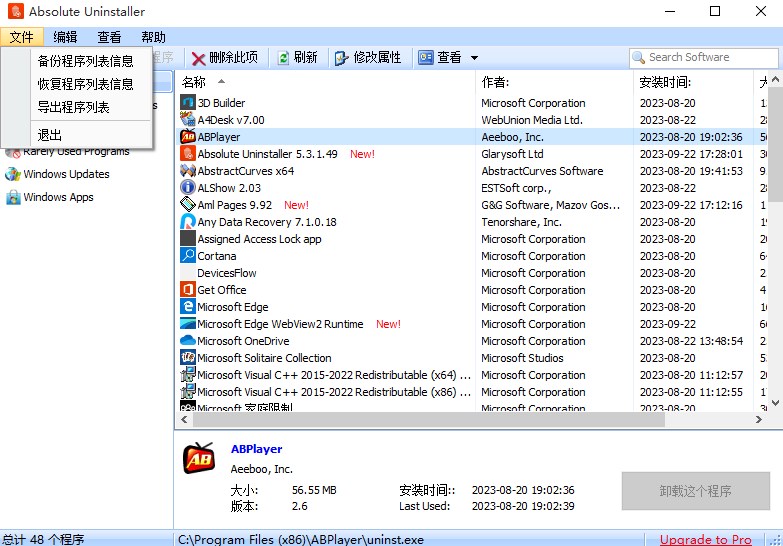
Task: Open the Edit menu
Action: 65,37
